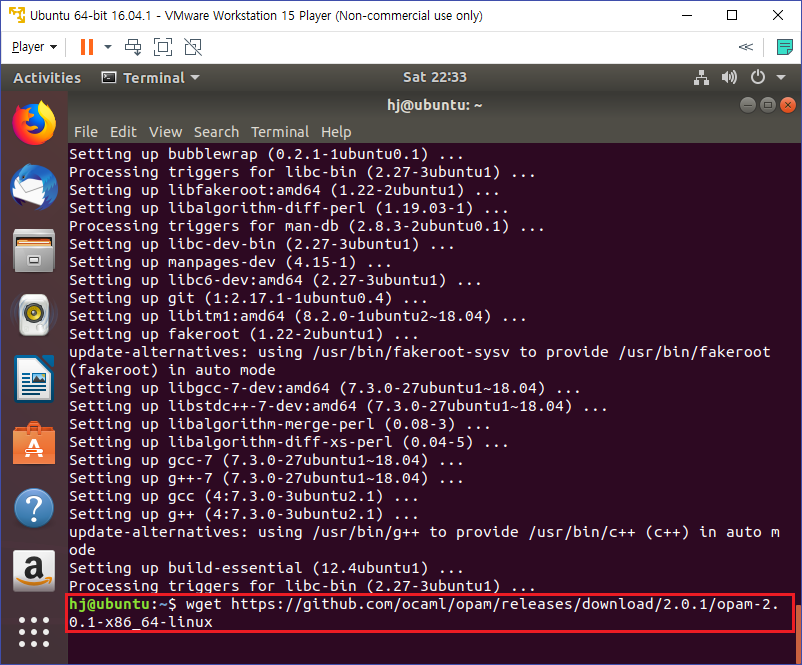Open the terminal Edit menu
802x665 pixels.
pos(123,132)
